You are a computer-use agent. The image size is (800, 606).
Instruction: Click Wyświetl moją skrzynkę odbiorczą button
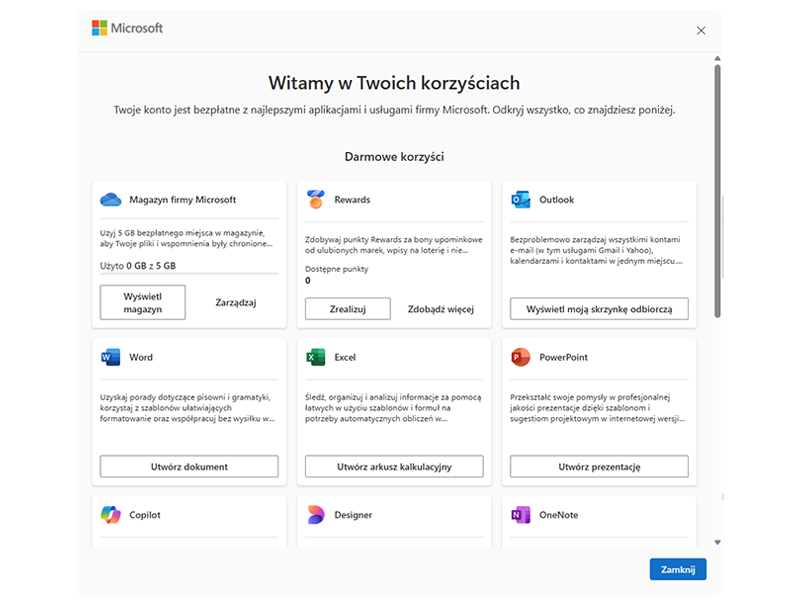599,309
